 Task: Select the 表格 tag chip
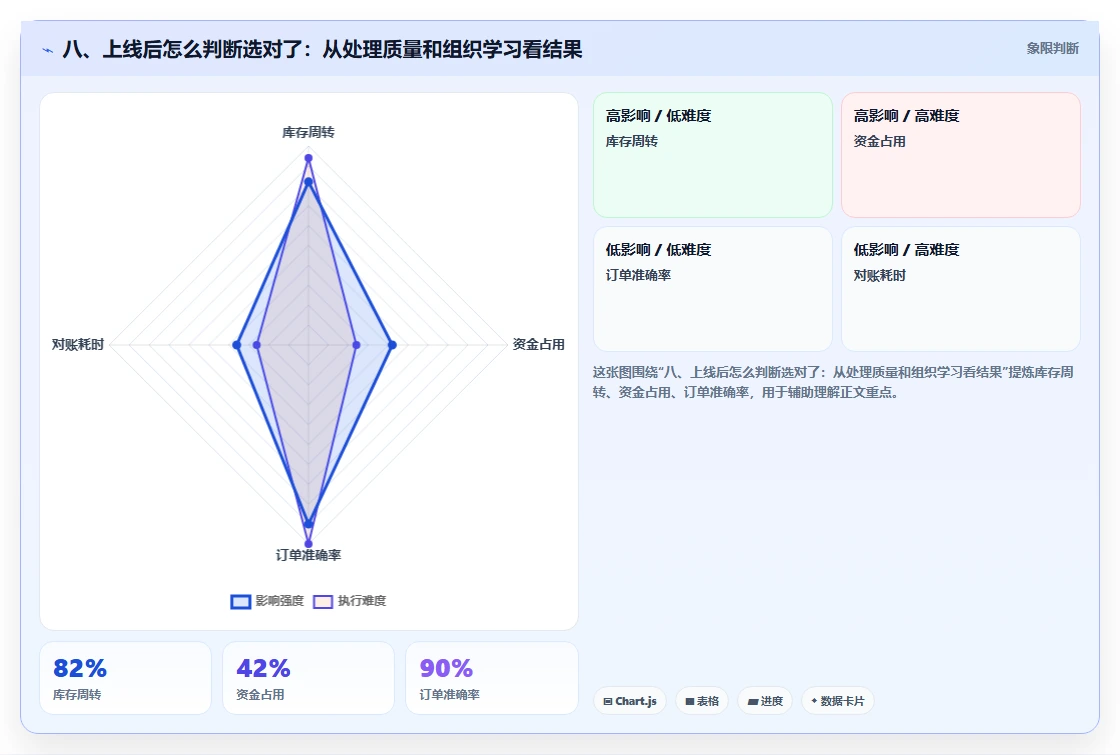coord(702,701)
